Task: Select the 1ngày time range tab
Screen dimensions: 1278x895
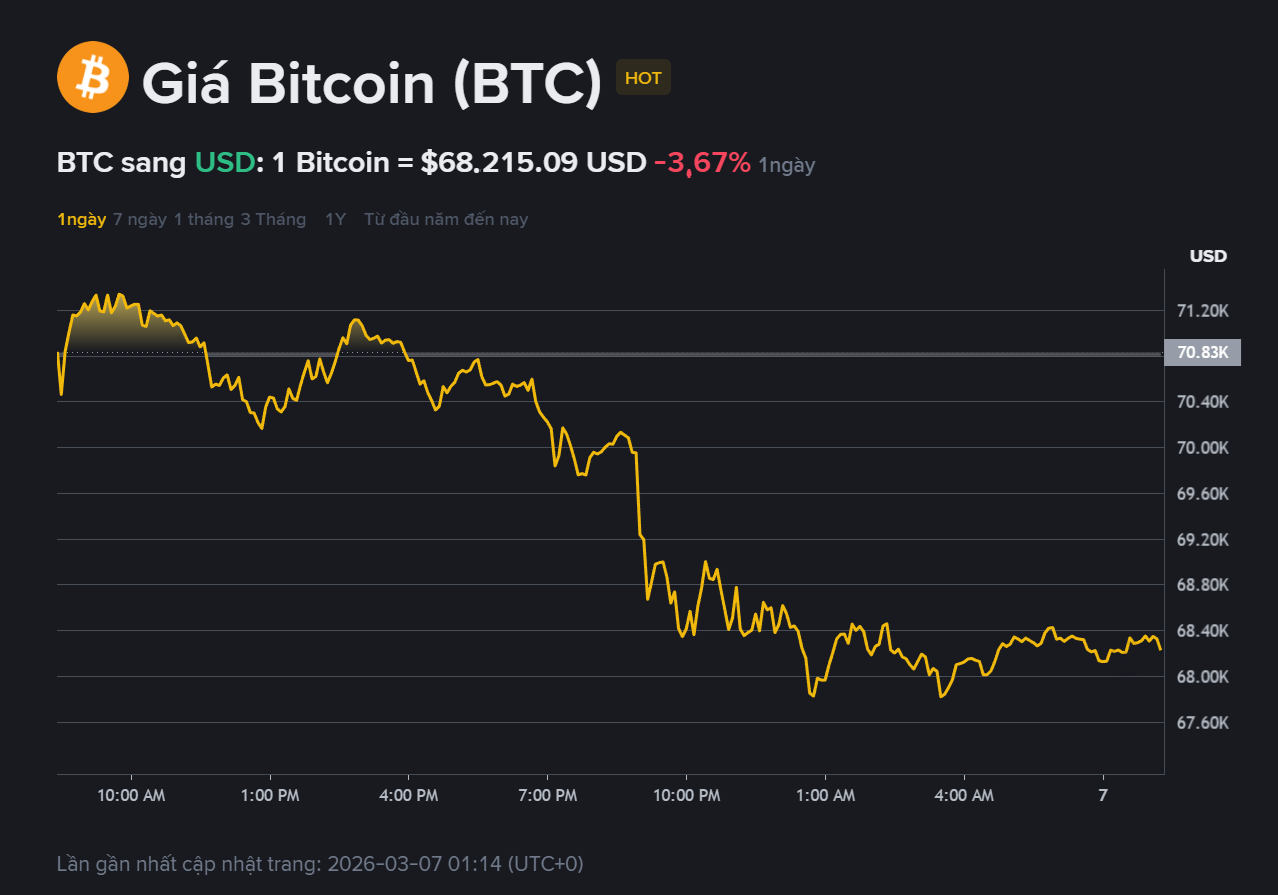Action: (81, 219)
